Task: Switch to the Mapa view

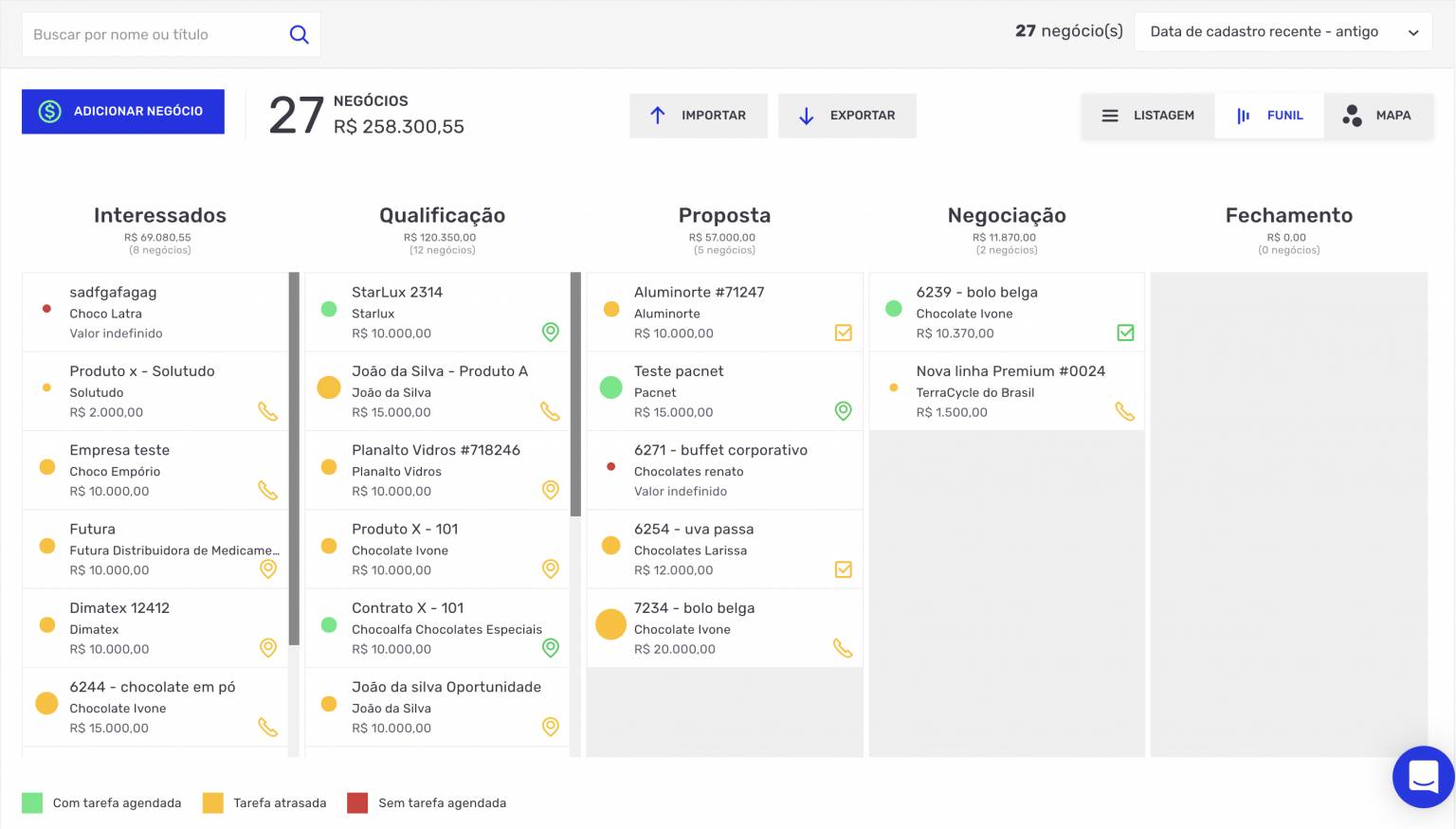Action: (1377, 116)
